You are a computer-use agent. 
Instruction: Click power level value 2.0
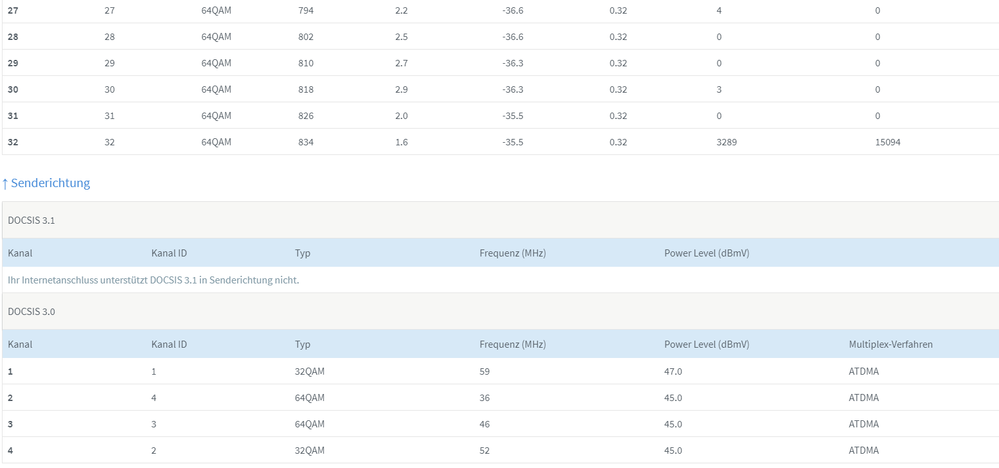[x=401, y=116]
